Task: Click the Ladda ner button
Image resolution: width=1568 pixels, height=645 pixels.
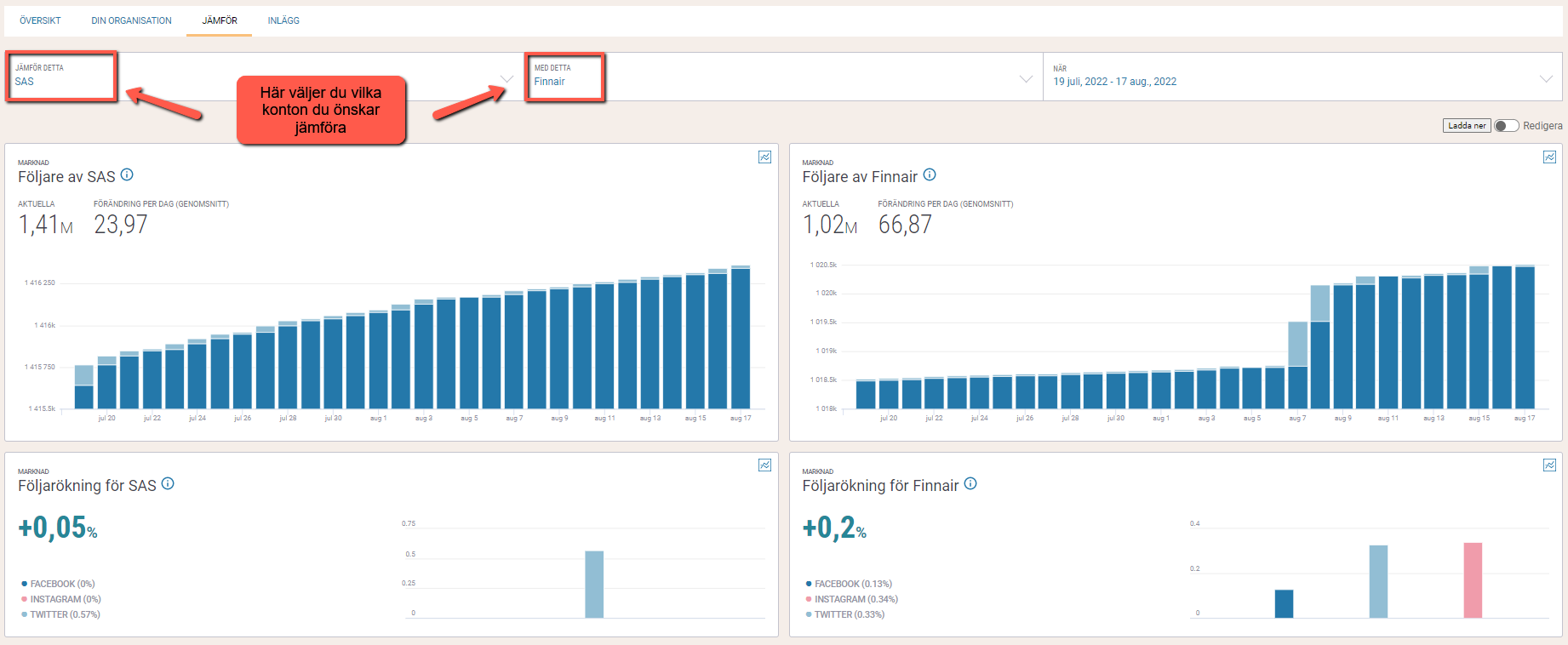Action: [1467, 126]
